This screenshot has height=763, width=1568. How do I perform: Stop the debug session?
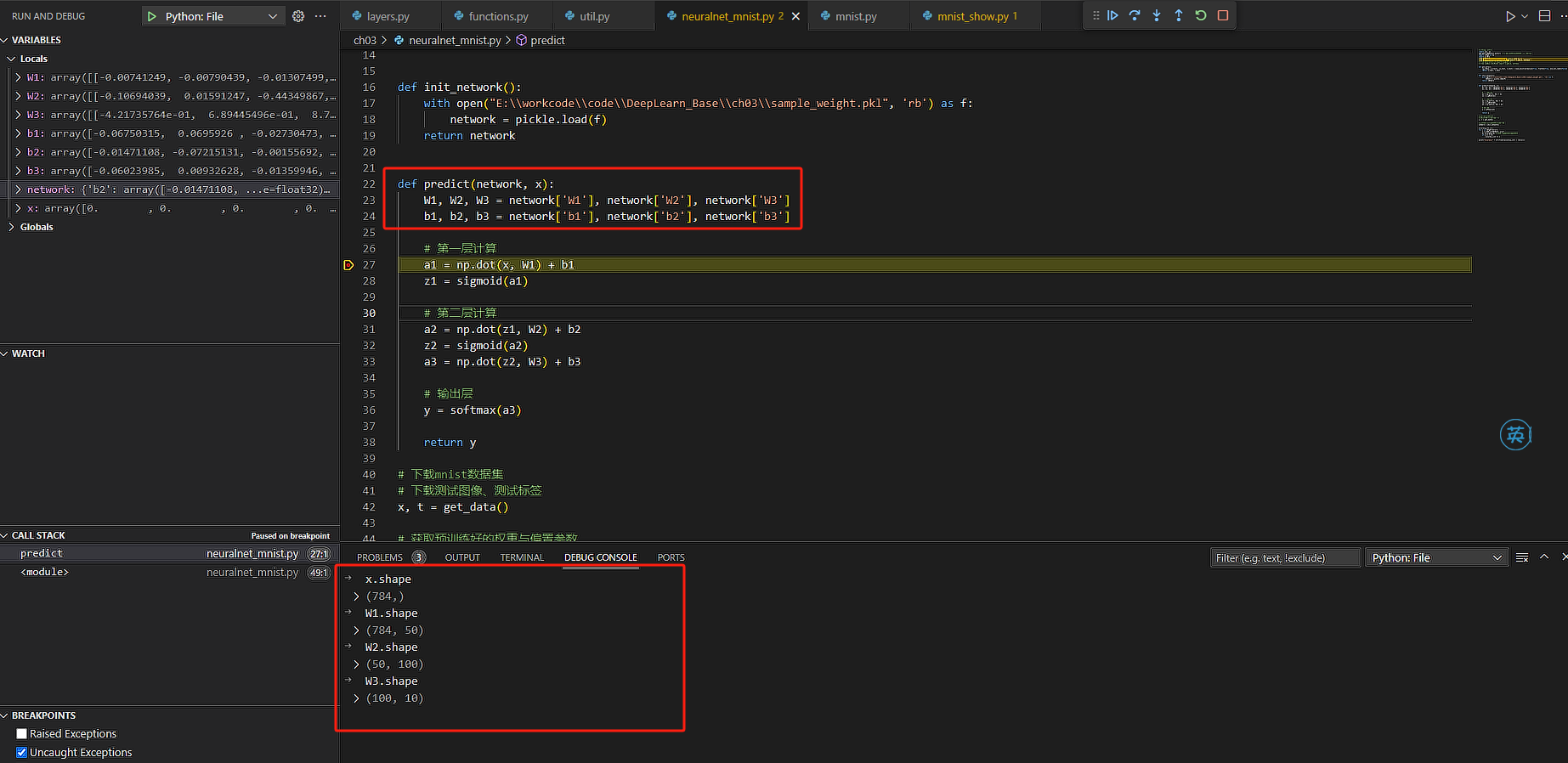(x=1223, y=15)
